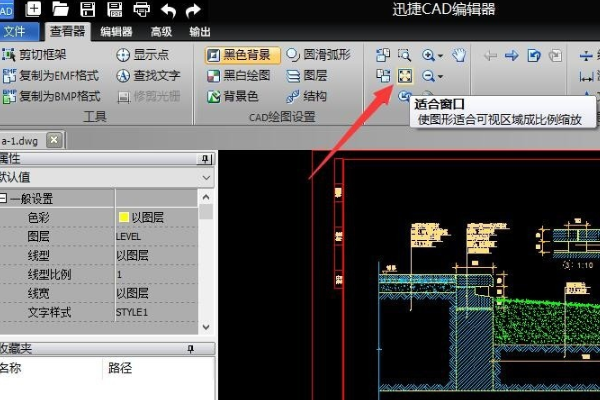Click the Save as PDF icon

tap(114, 9)
